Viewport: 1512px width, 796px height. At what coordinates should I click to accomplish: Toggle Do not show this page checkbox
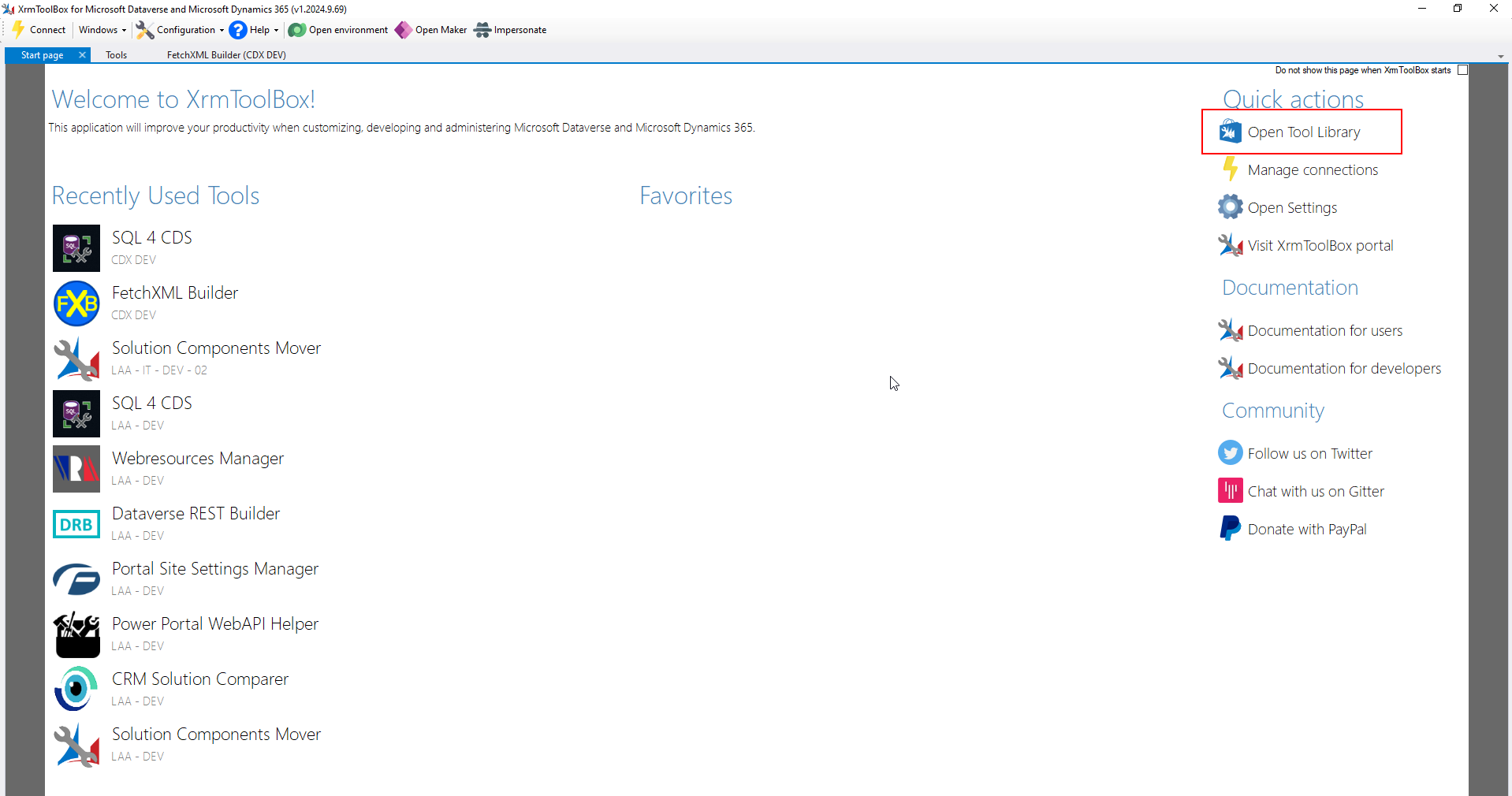tap(1462, 70)
